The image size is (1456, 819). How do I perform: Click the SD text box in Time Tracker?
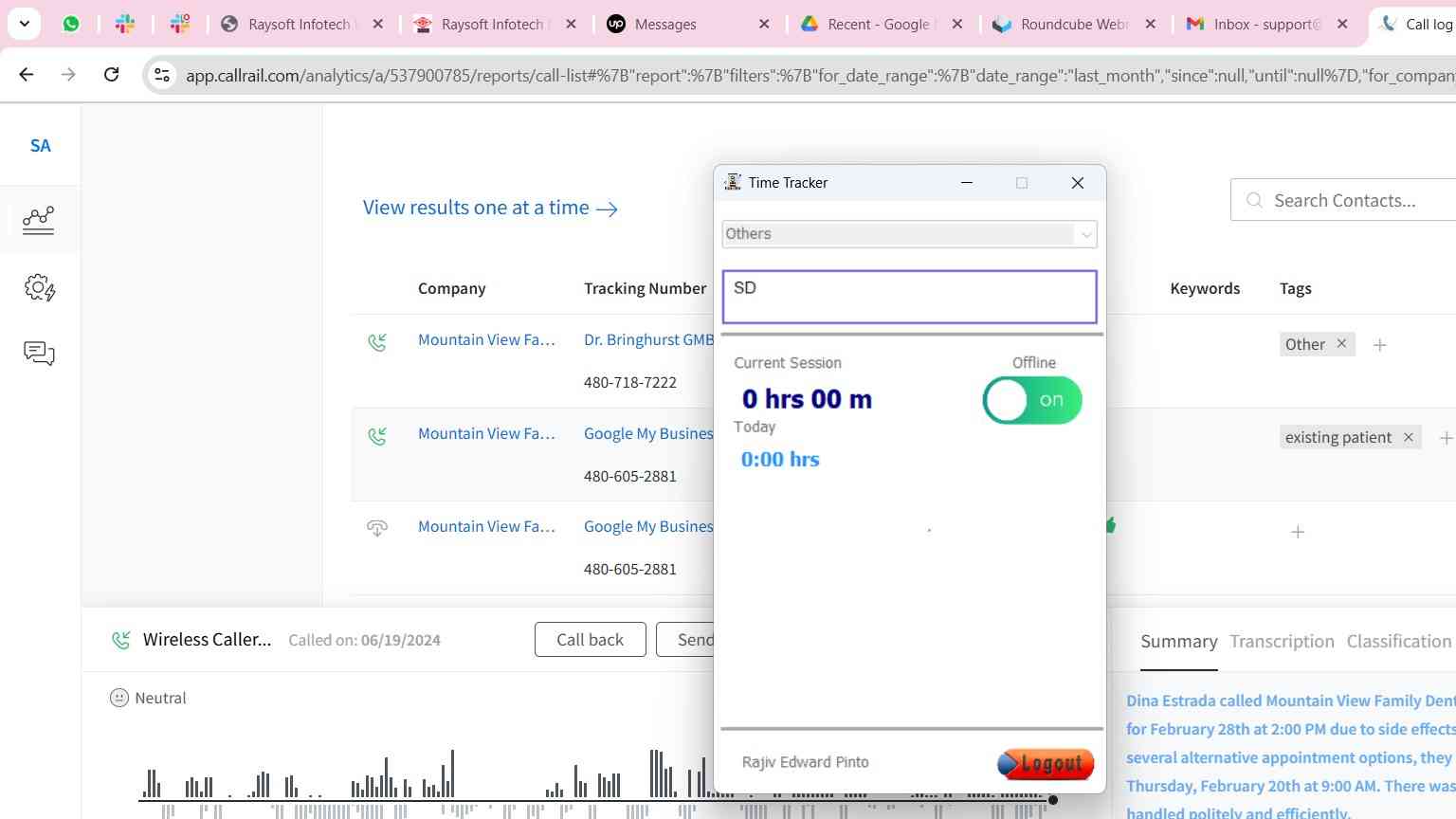tap(909, 297)
